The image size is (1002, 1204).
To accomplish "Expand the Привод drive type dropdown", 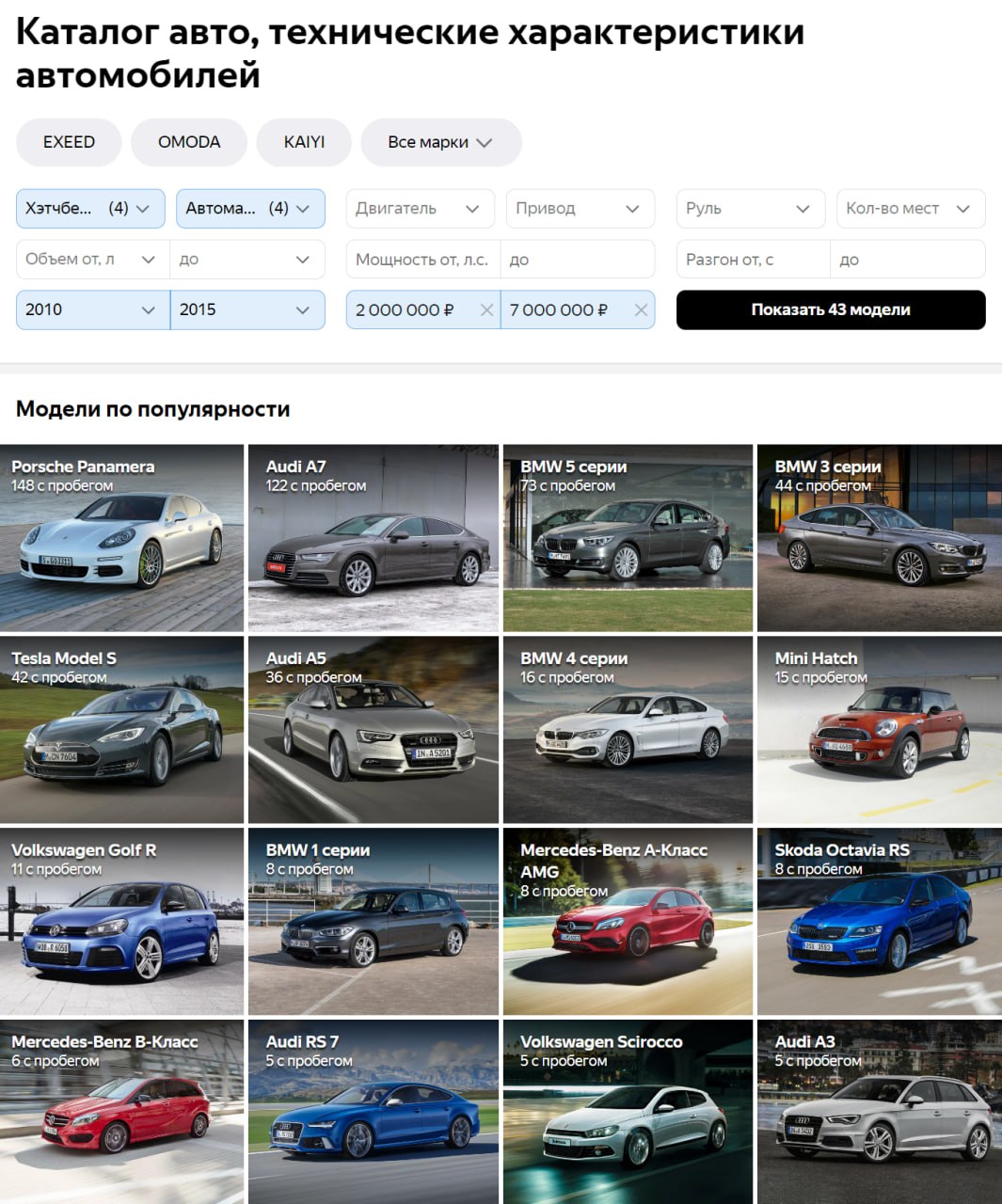I will click(x=579, y=209).
